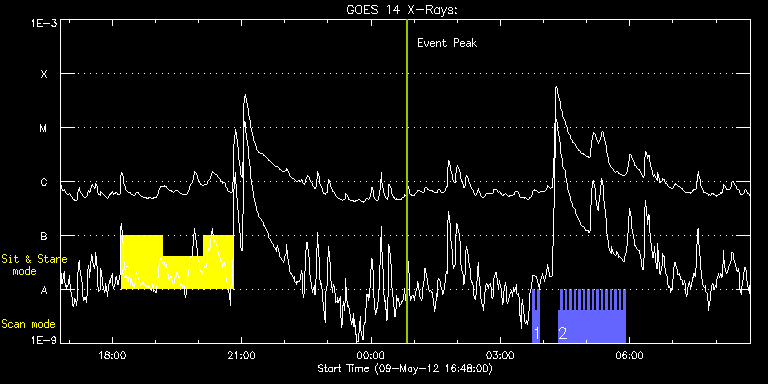Image resolution: width=768 pixels, height=384 pixels.
Task: Click the "Scan mode" label
Action: pos(28,324)
